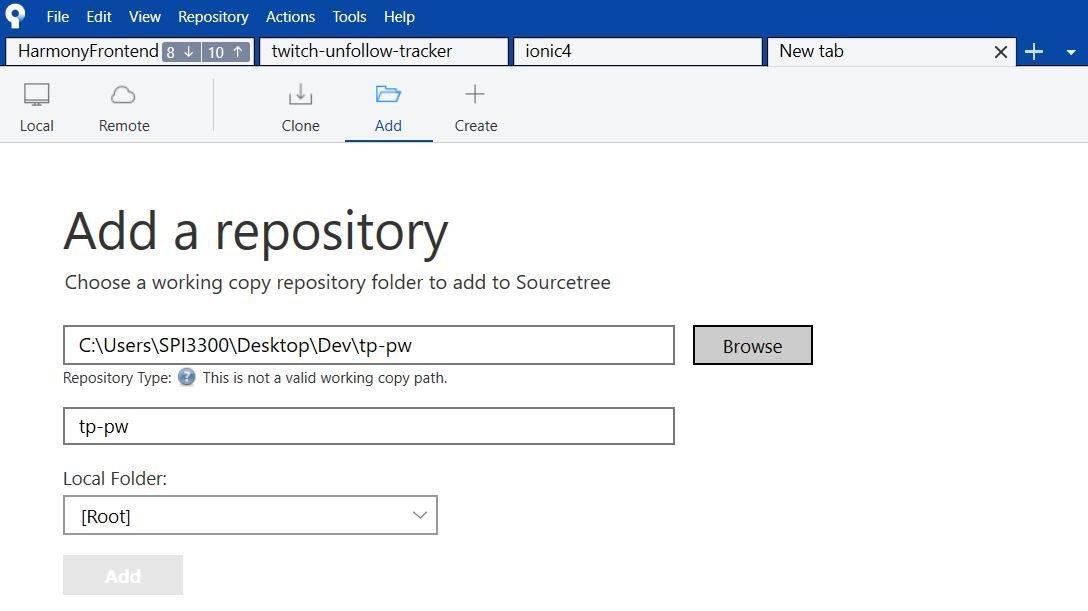Screen dimensions: 1088x611
Task: Click the 'Add a repository' heading
Action: pyautogui.click(x=255, y=232)
